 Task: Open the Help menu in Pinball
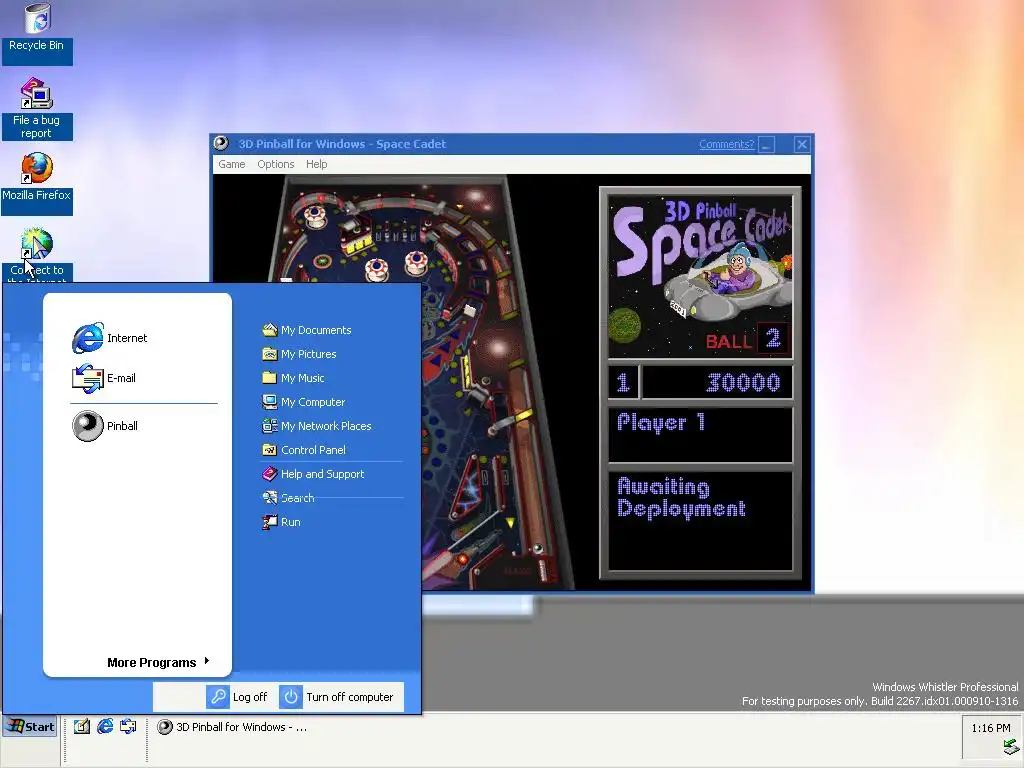(317, 164)
